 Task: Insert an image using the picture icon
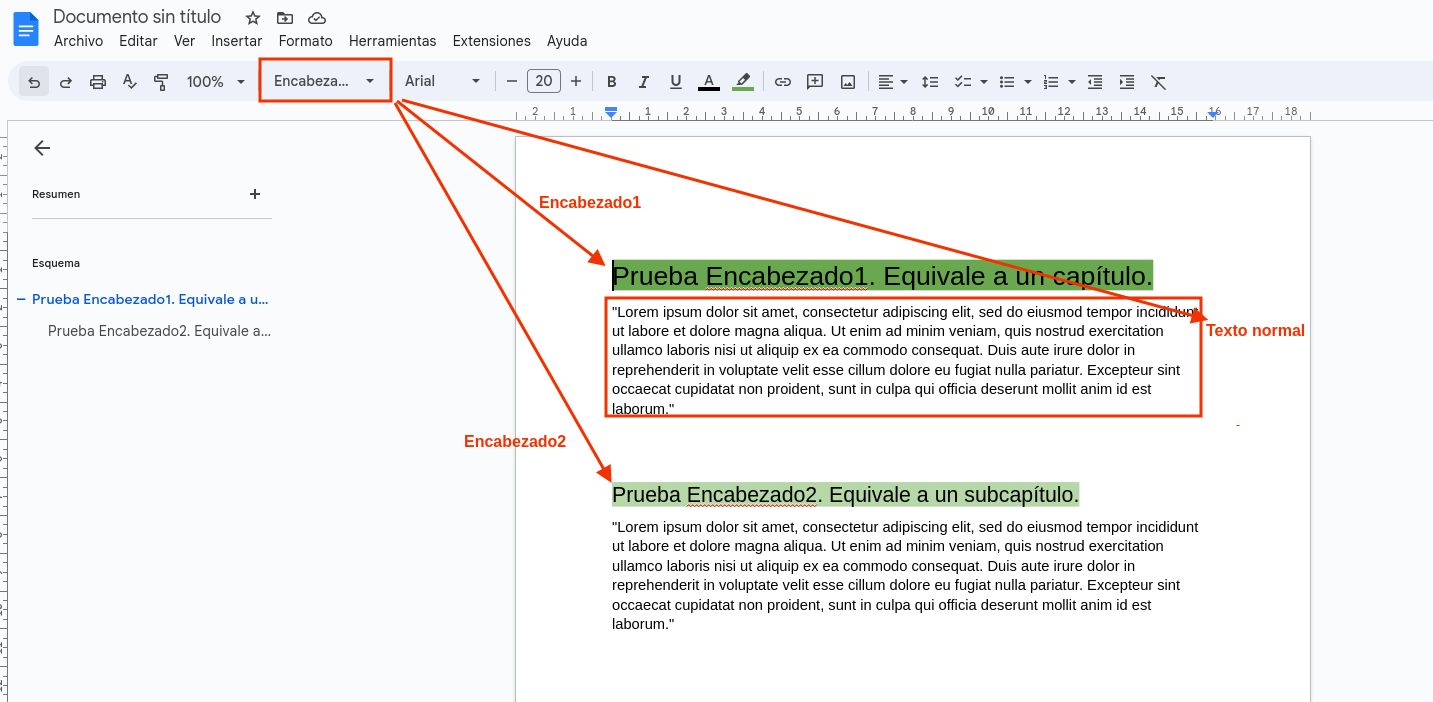tap(848, 82)
